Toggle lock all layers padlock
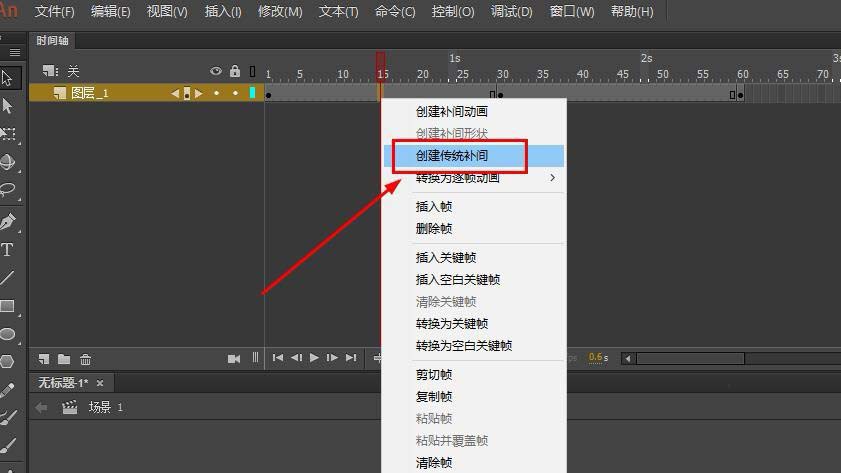 tap(235, 71)
